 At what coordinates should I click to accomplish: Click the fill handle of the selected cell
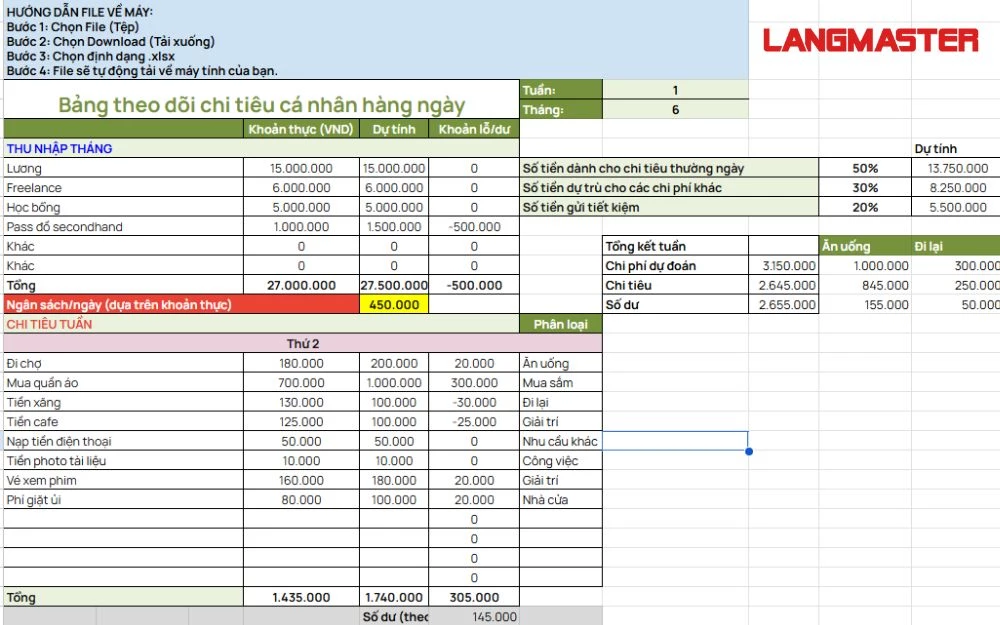[x=749, y=451]
